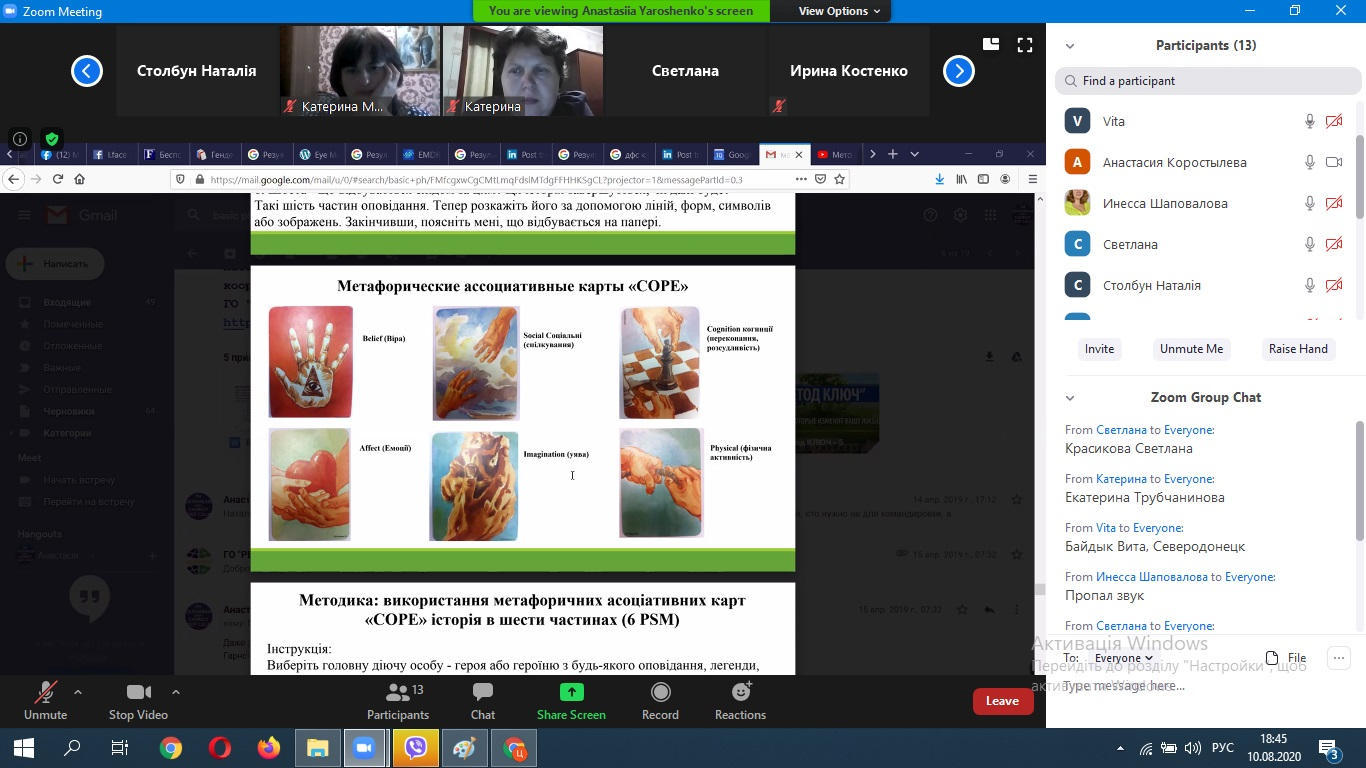
Task: Click the red Leave button
Action: (1002, 701)
